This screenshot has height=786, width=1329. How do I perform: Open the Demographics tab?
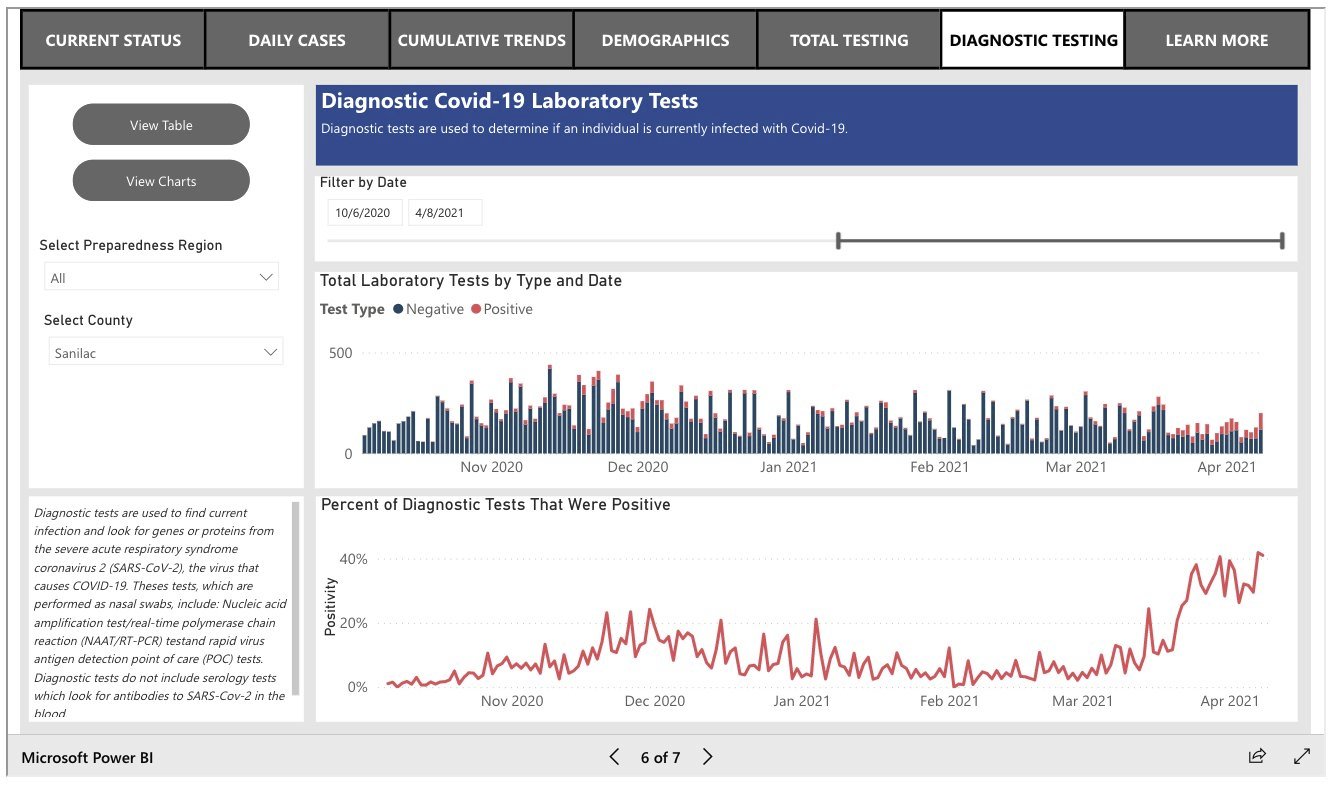pos(665,41)
